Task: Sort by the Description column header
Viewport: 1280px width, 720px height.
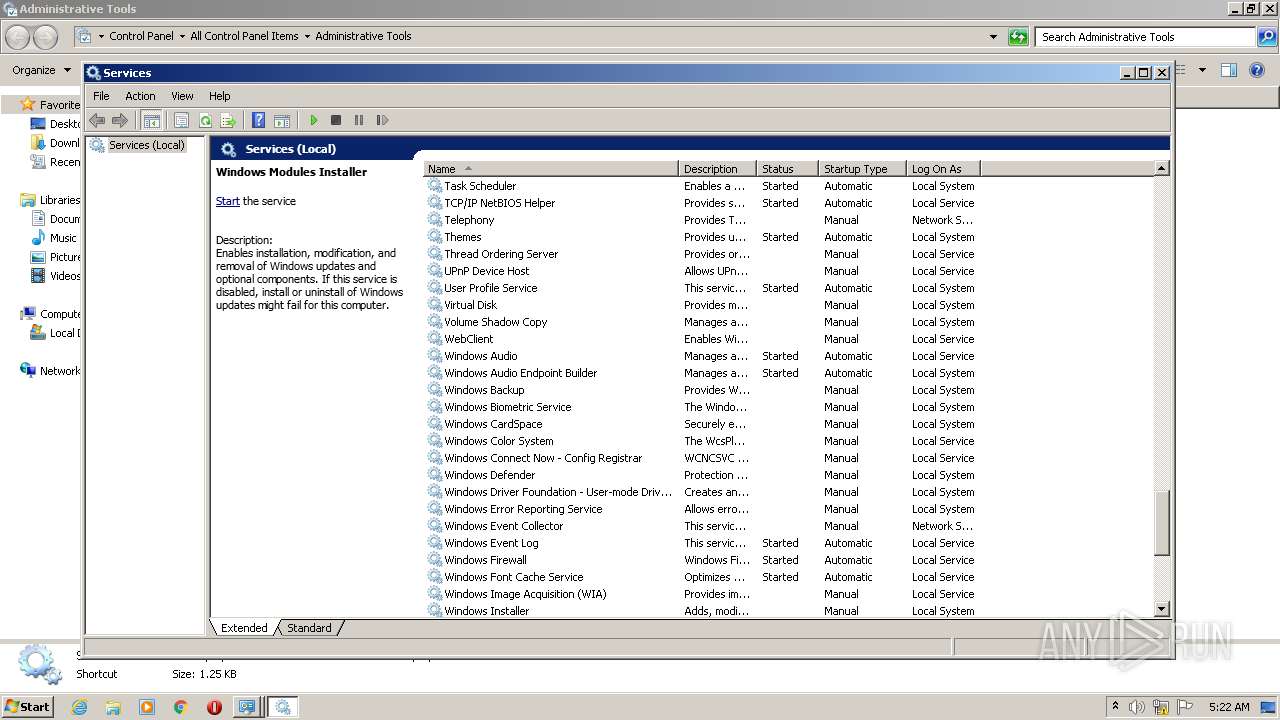Action: point(717,169)
